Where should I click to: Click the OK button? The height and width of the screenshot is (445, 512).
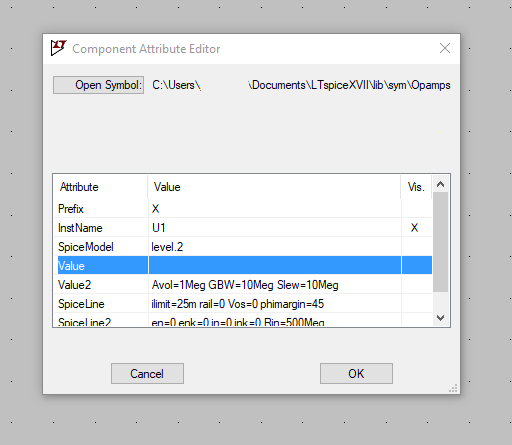point(356,374)
